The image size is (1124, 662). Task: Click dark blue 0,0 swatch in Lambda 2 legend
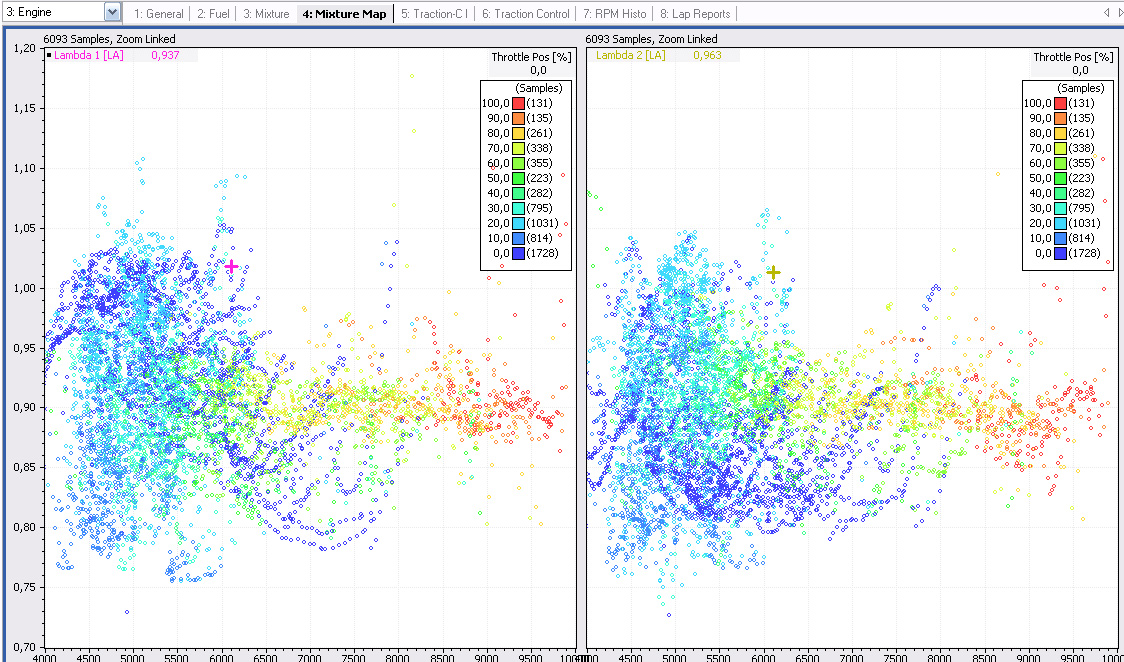point(1060,254)
